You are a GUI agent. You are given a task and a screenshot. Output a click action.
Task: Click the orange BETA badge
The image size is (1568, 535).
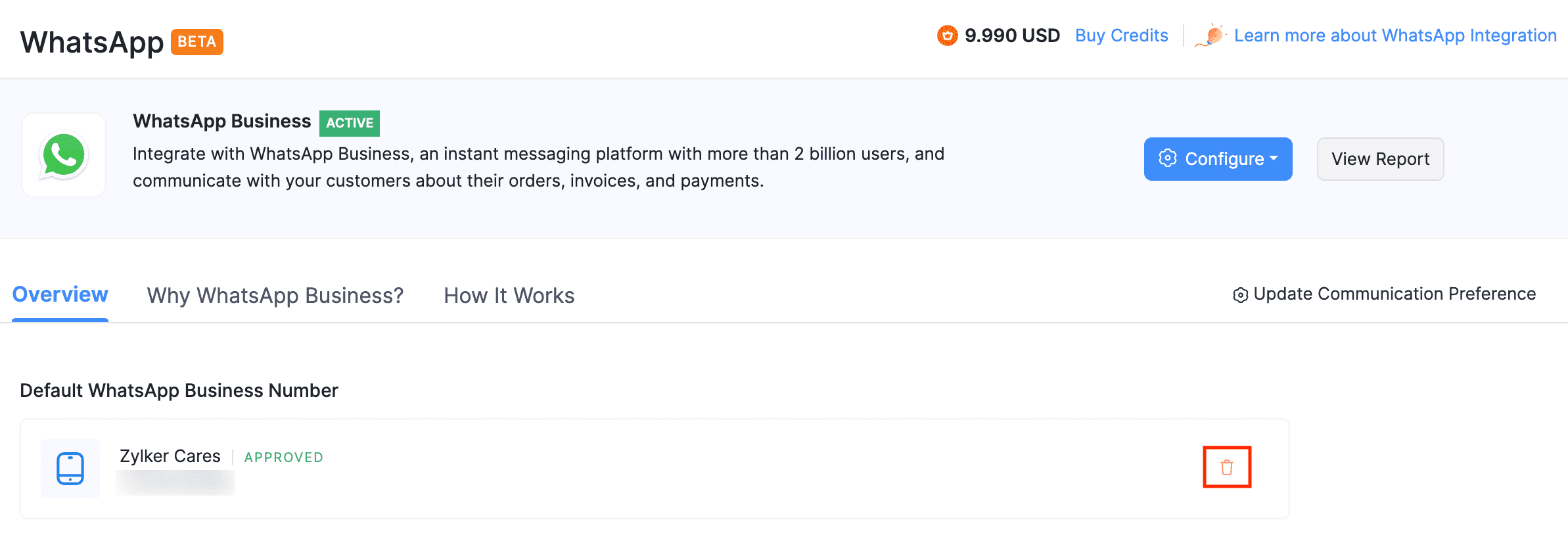tap(196, 42)
